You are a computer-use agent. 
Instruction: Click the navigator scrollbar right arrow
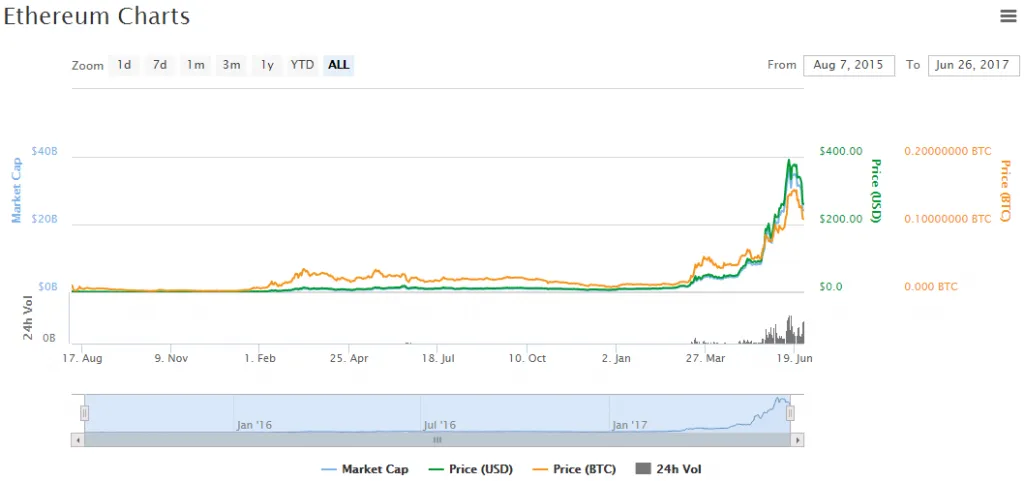(797, 440)
